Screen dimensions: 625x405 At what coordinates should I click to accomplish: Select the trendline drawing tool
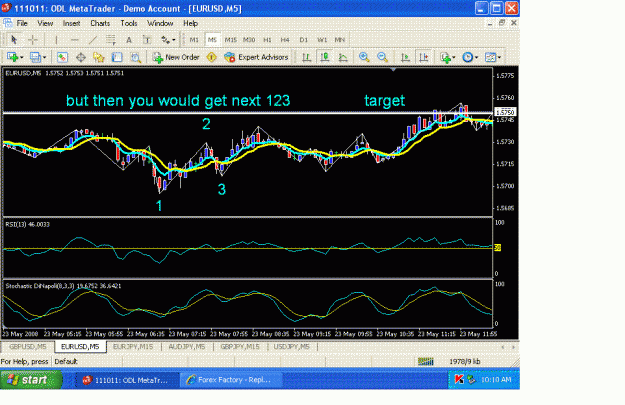click(x=92, y=39)
